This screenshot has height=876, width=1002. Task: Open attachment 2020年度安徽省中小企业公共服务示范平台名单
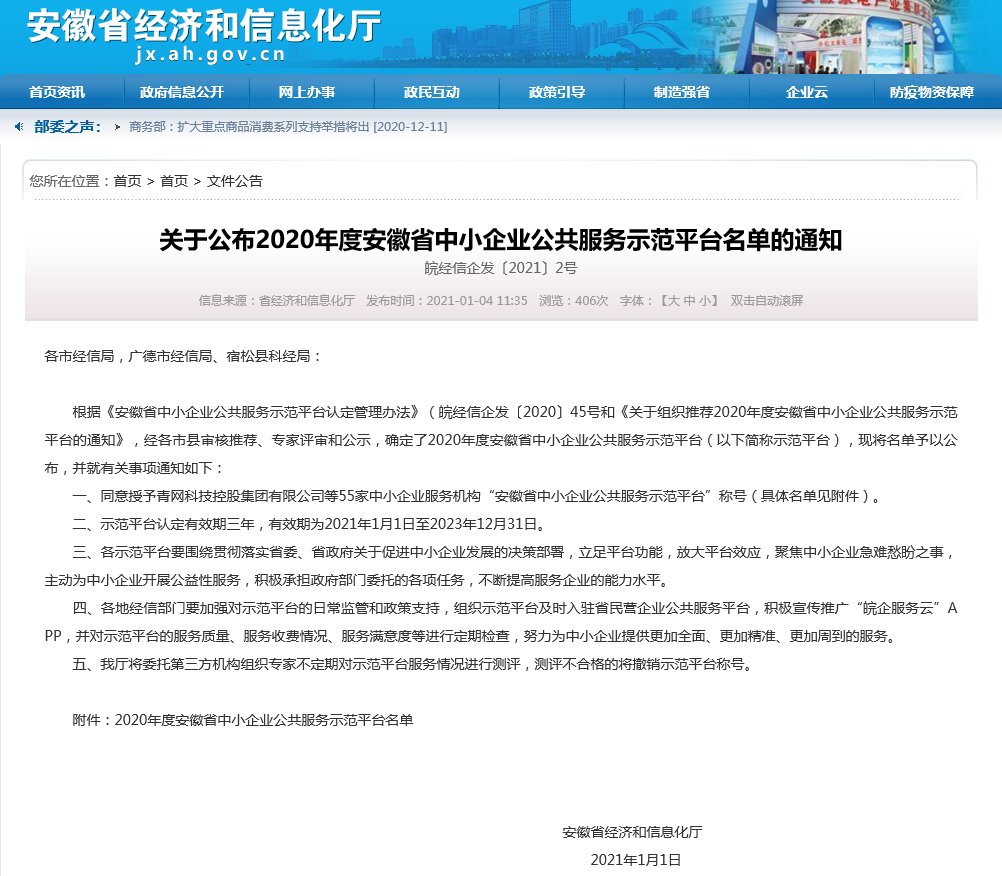[264, 720]
